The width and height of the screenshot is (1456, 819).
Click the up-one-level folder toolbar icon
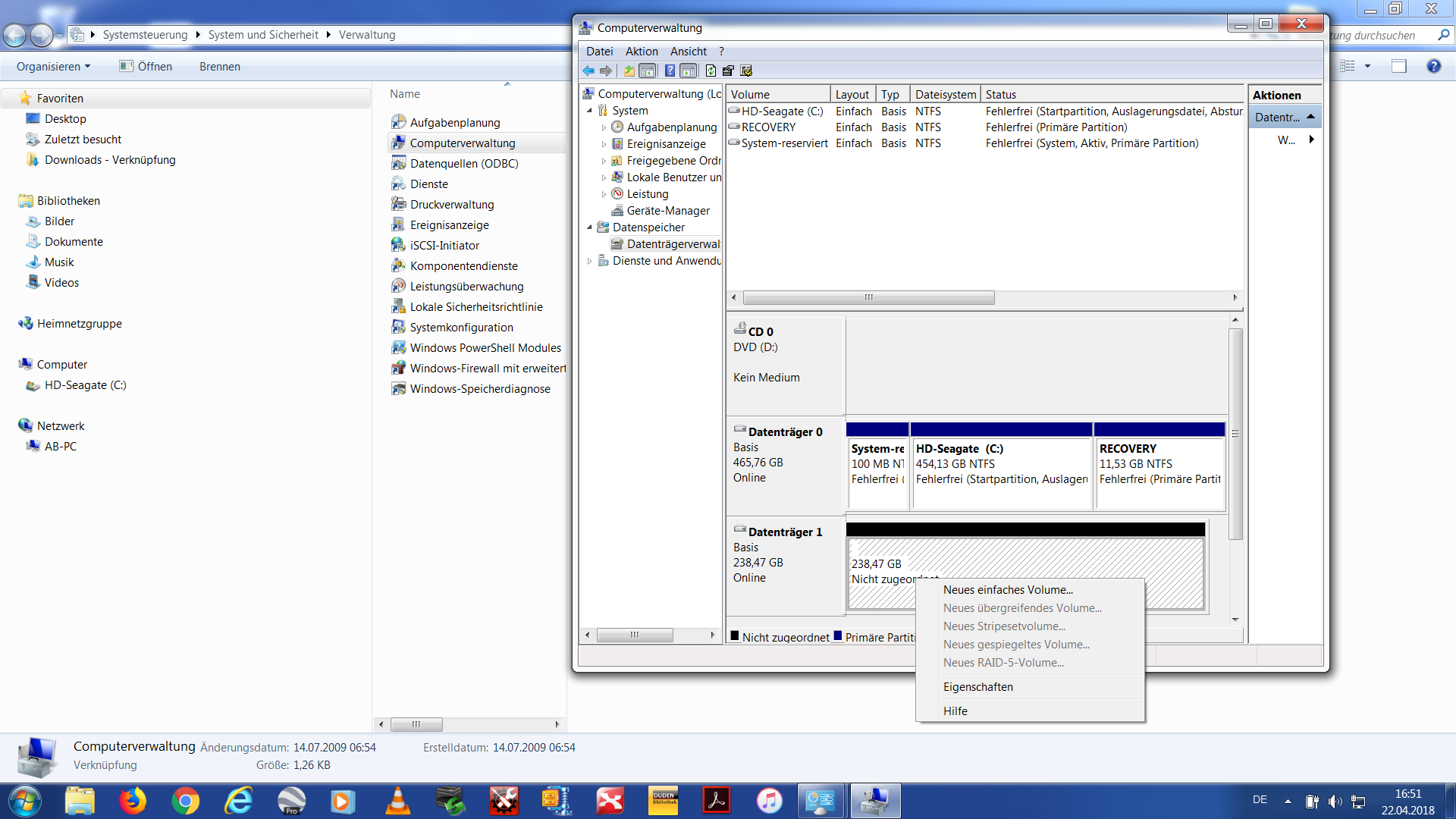[629, 71]
